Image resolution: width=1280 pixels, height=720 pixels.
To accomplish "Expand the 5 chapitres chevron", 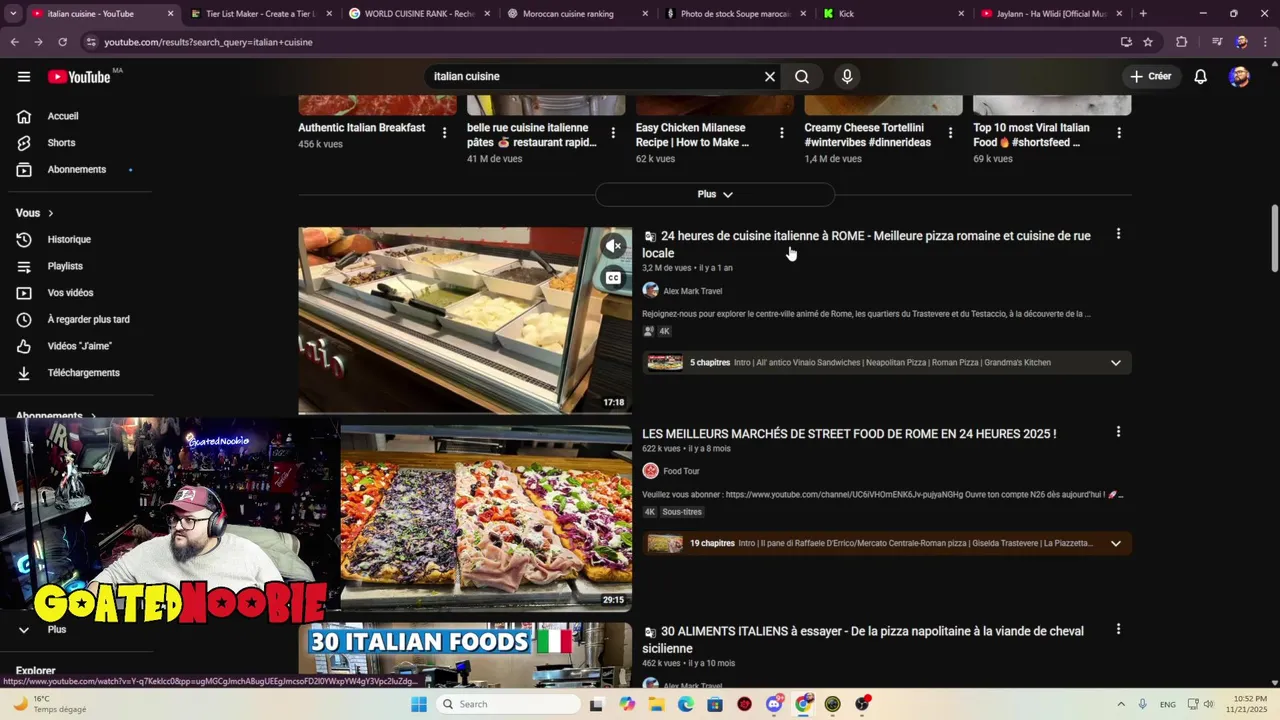I will pyautogui.click(x=1116, y=363).
